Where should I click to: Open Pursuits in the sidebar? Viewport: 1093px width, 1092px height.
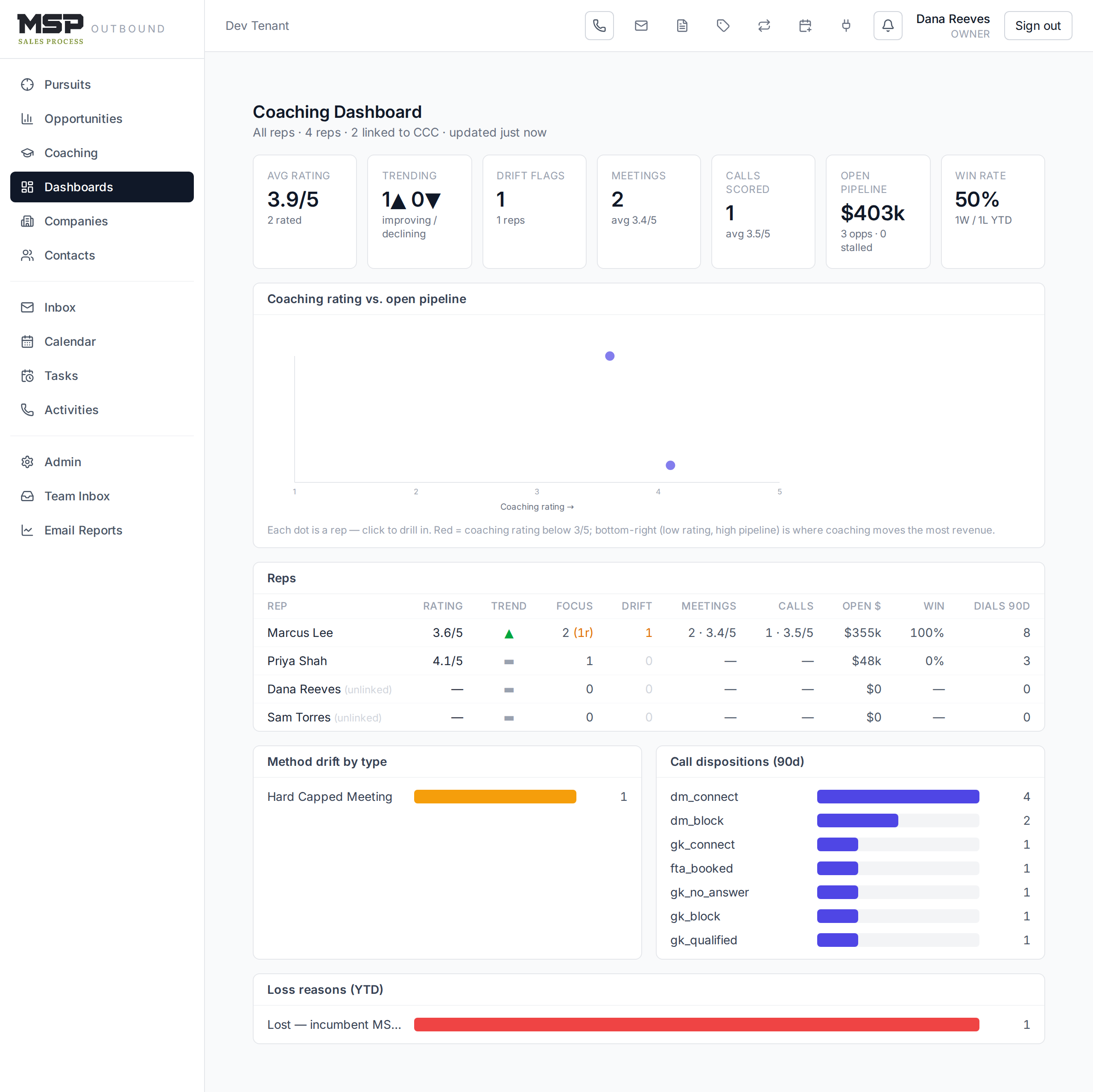coord(102,85)
